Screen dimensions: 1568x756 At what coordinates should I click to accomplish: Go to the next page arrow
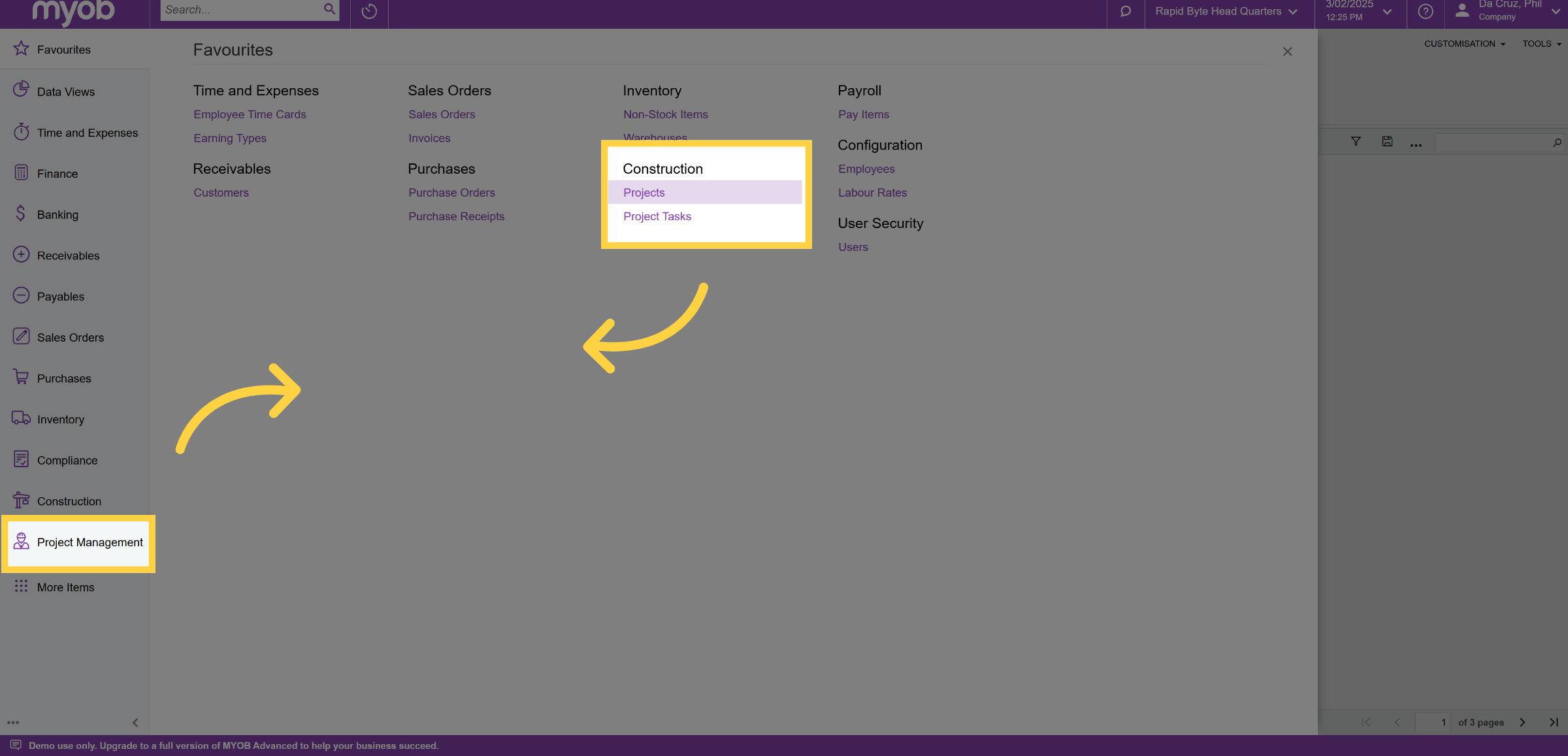coord(1522,722)
